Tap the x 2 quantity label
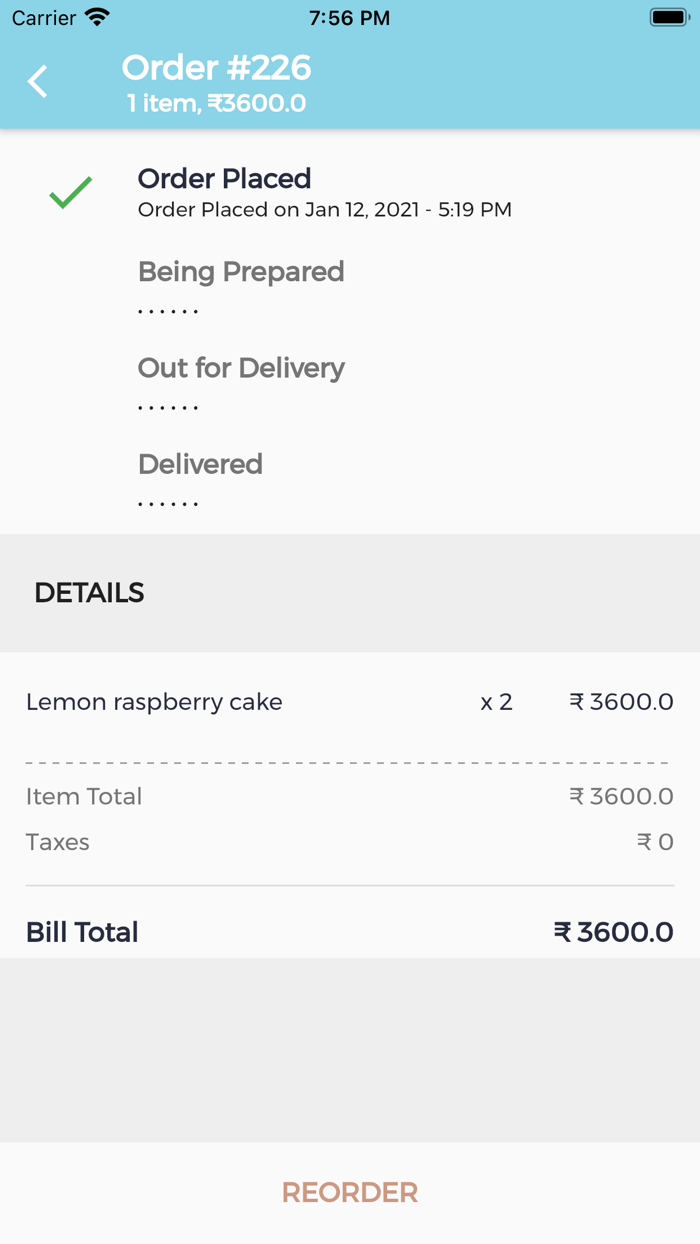The width and height of the screenshot is (700, 1244). point(496,702)
